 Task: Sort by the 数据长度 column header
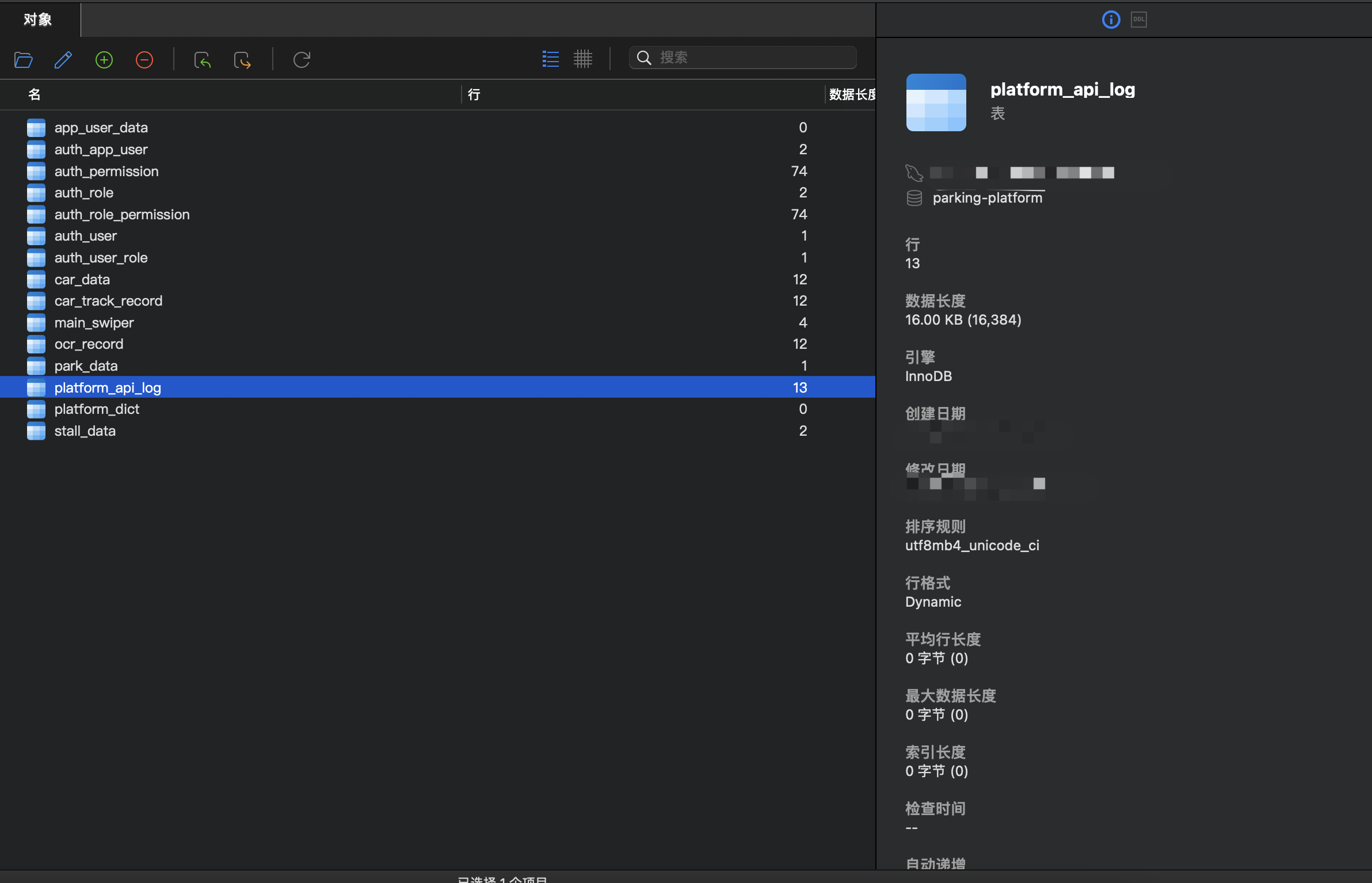tap(852, 94)
